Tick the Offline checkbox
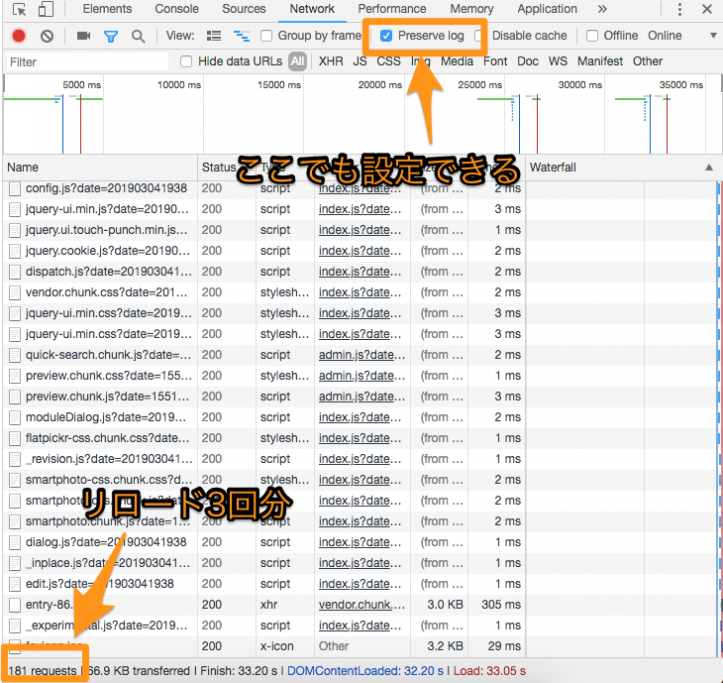 click(592, 36)
